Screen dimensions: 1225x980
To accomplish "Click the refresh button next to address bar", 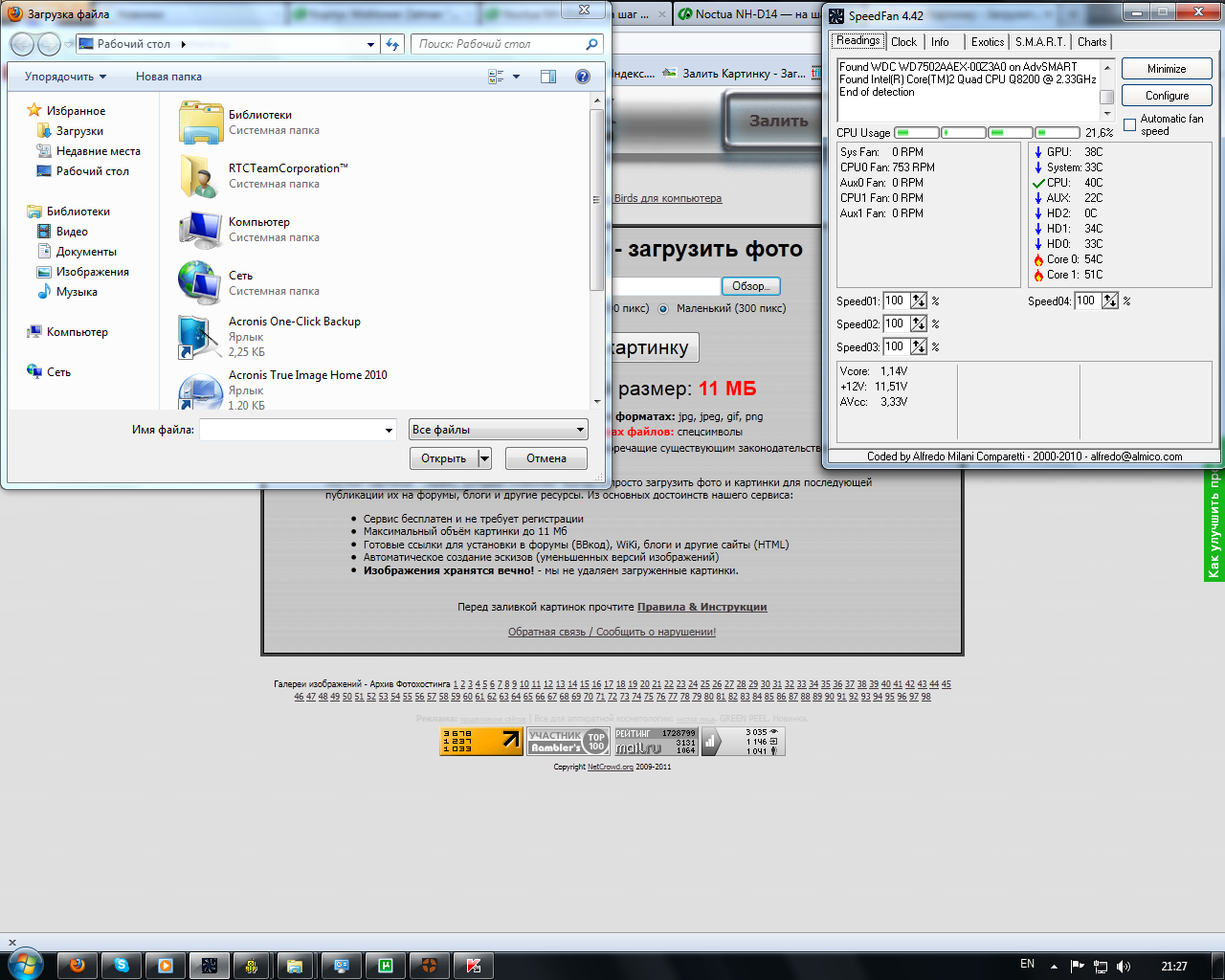I will pos(392,44).
